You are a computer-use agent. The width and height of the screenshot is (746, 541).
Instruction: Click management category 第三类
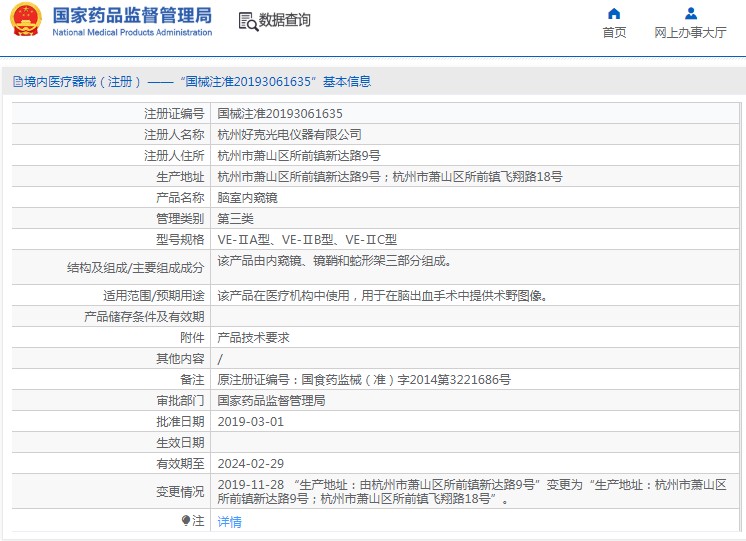coord(236,218)
